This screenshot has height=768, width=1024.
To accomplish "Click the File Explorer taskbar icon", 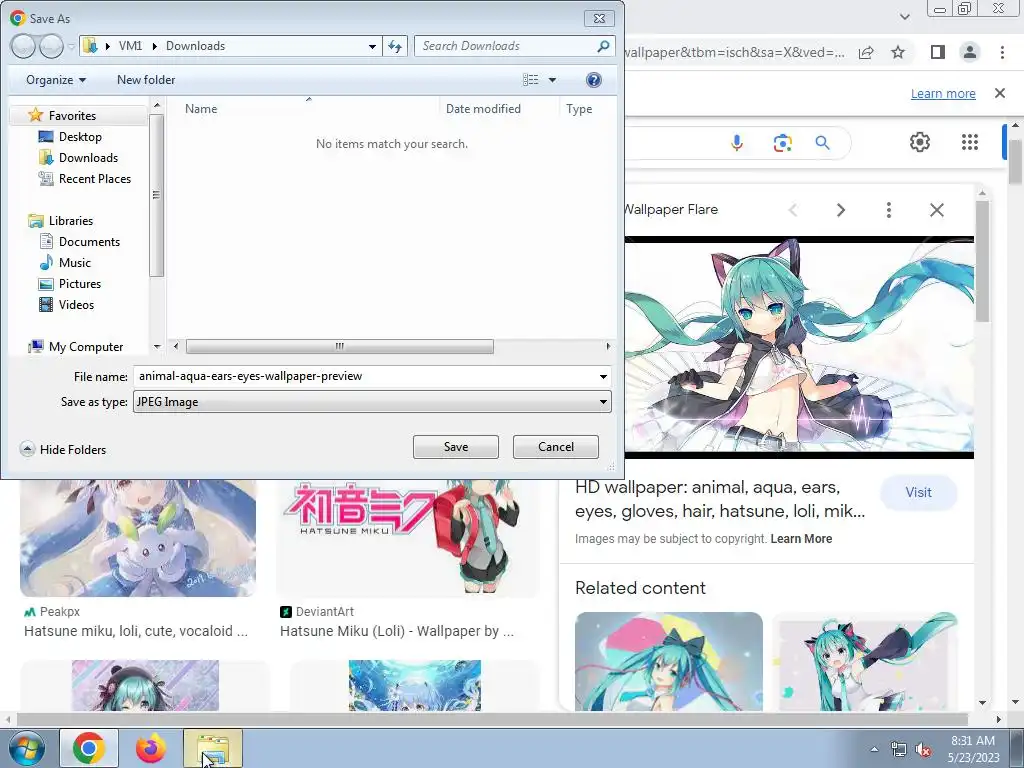I will (213, 748).
